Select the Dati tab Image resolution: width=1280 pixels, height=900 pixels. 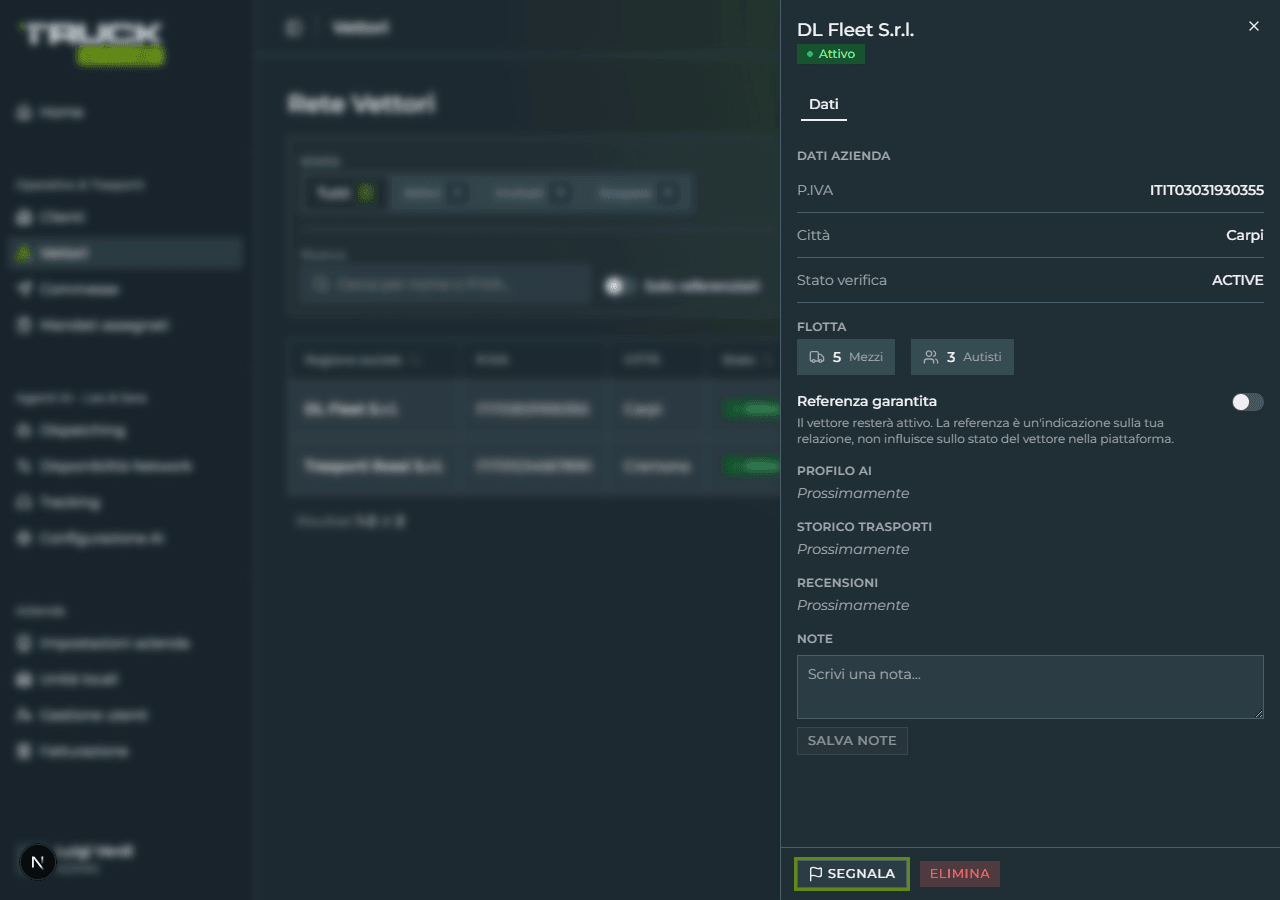(x=824, y=104)
